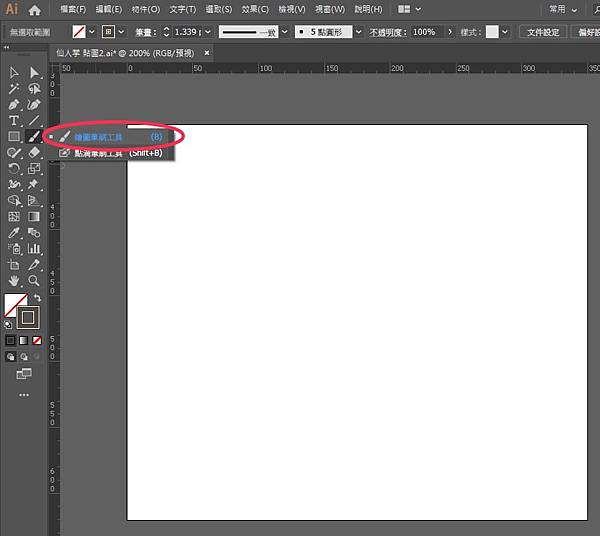Choose 點滴筆刷工具 (Shift+B) from the flyout
Image resolution: width=600 pixels, height=536 pixels.
tap(110, 153)
